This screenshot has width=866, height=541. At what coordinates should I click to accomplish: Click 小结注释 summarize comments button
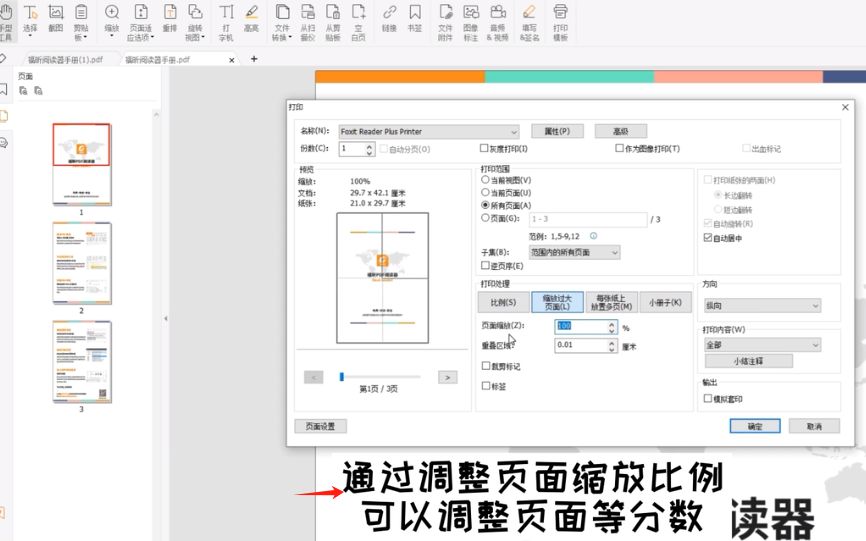tap(748, 360)
